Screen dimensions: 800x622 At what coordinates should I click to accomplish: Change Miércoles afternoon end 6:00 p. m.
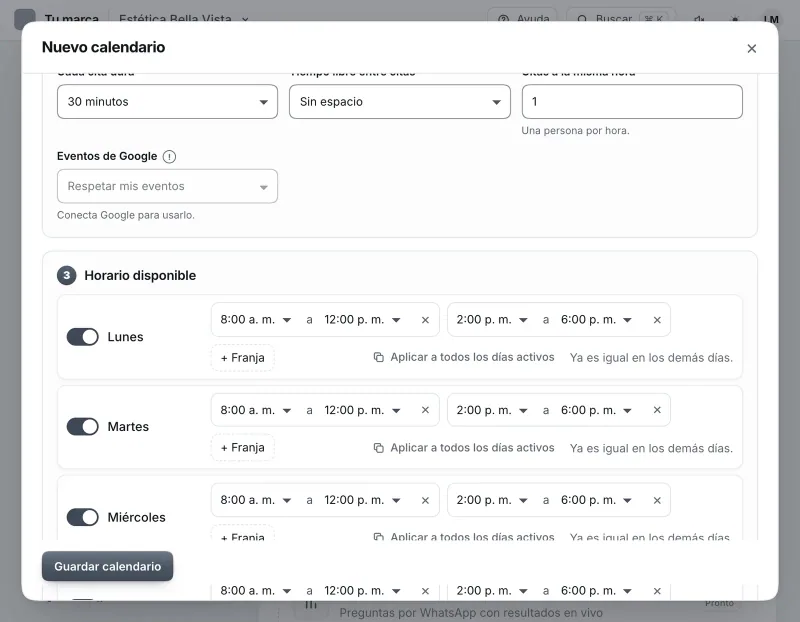click(596, 501)
